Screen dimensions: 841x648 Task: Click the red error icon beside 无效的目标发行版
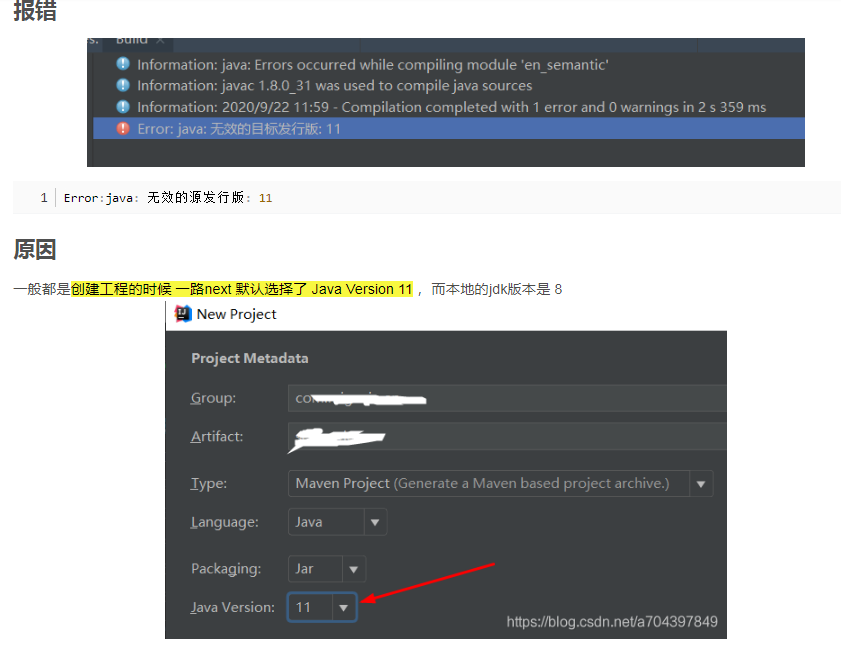click(x=123, y=127)
